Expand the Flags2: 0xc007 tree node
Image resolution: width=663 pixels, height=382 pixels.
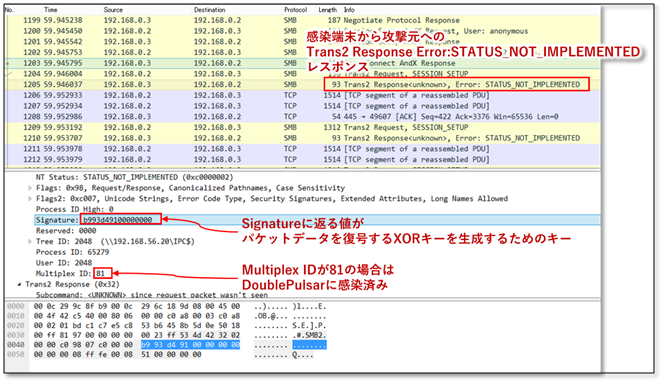pyautogui.click(x=30, y=198)
